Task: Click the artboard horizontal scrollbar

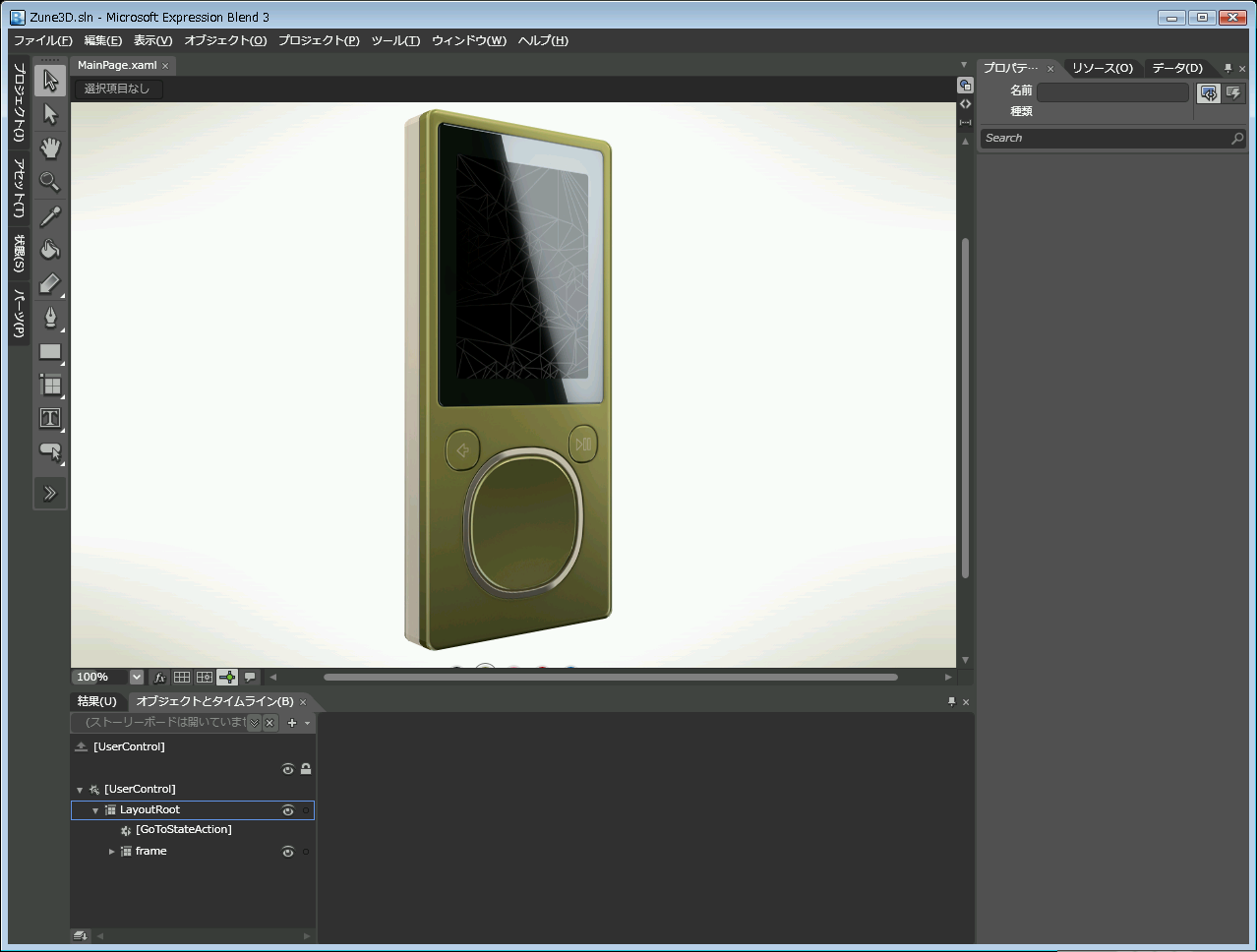Action: (x=610, y=677)
